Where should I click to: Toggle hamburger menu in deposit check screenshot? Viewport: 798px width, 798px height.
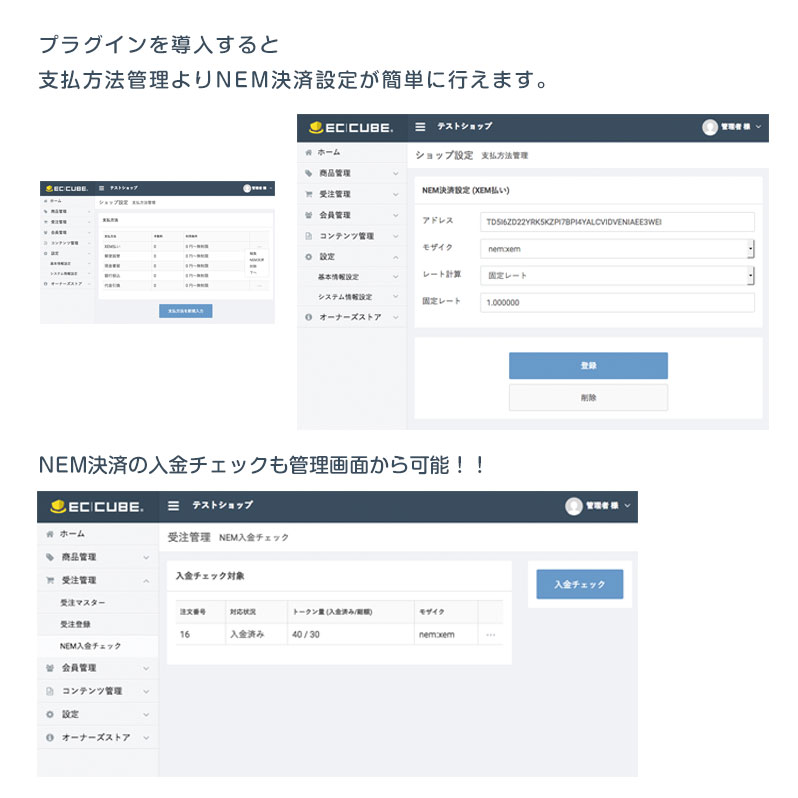(174, 506)
